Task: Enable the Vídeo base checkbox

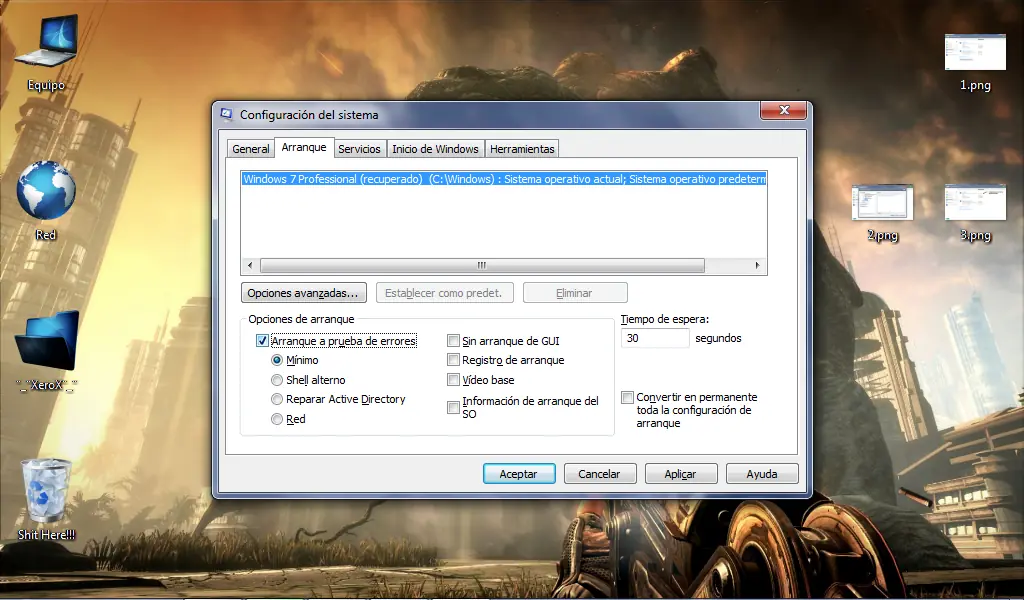Action: pyautogui.click(x=453, y=379)
